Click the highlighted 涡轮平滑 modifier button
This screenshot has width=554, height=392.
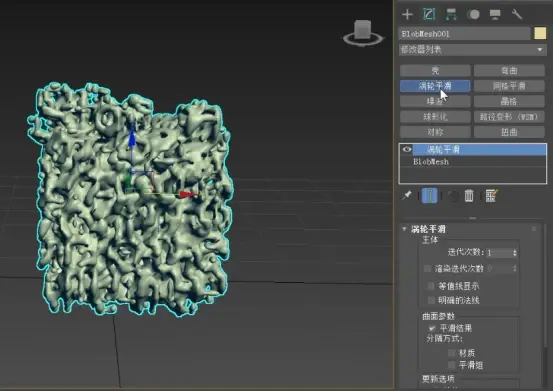(x=435, y=86)
